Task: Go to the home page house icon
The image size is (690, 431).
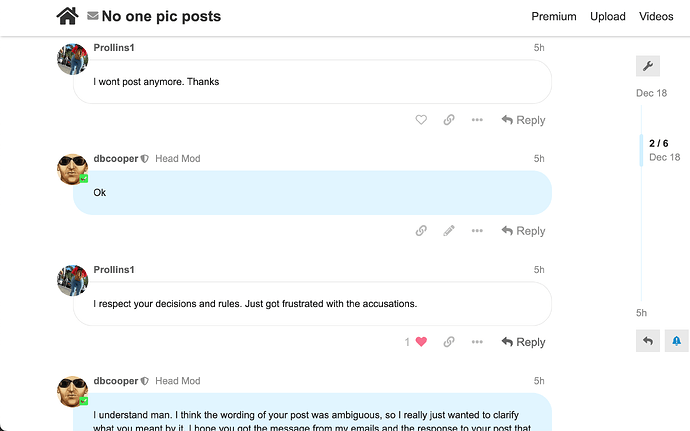Action: pos(67,16)
